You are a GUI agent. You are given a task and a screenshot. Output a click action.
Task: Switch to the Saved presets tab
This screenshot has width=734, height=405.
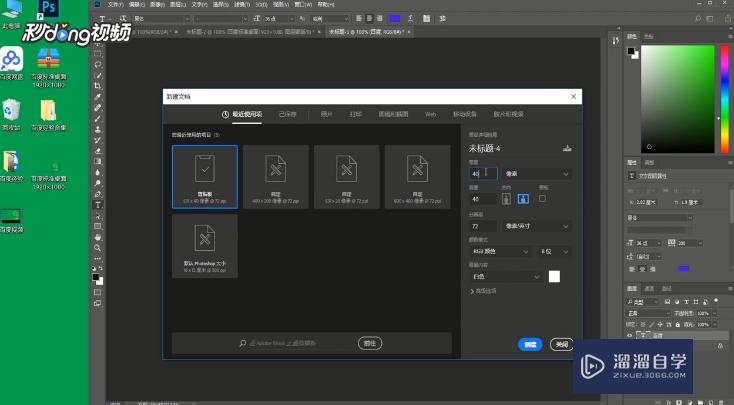[x=288, y=115]
